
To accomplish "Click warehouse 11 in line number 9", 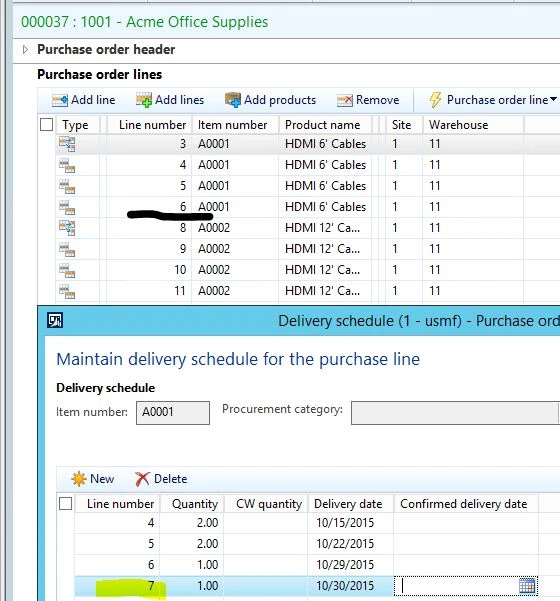I will 434,249.
